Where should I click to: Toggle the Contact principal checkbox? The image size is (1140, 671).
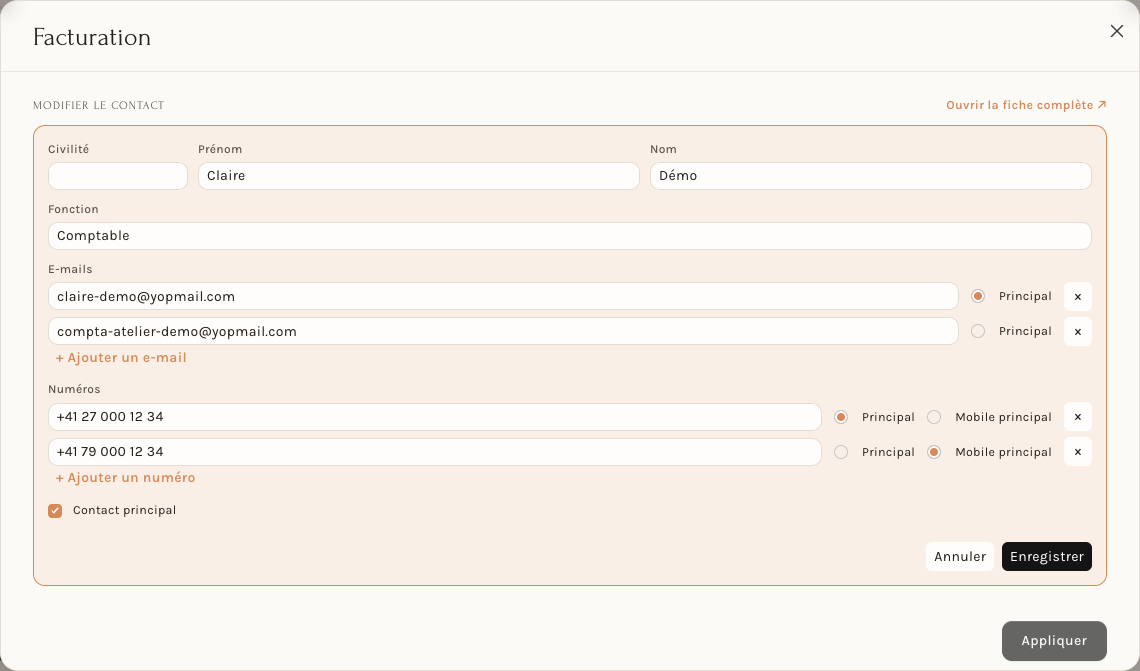pos(55,510)
